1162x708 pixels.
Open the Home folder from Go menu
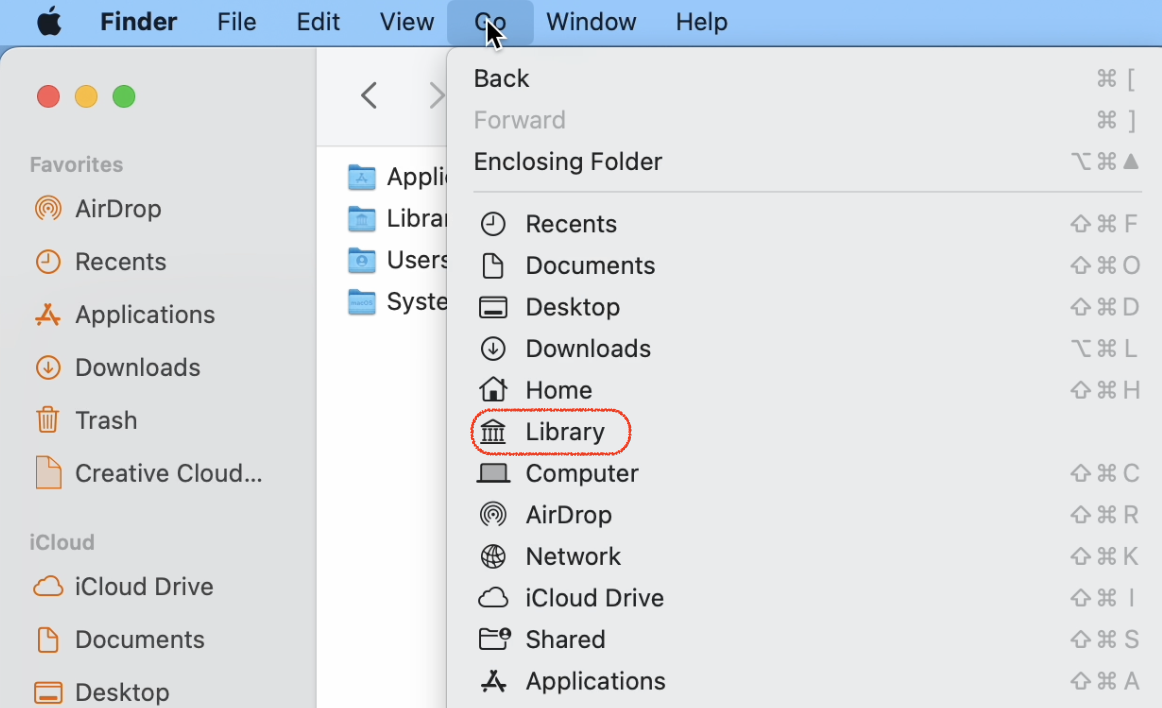click(x=558, y=390)
